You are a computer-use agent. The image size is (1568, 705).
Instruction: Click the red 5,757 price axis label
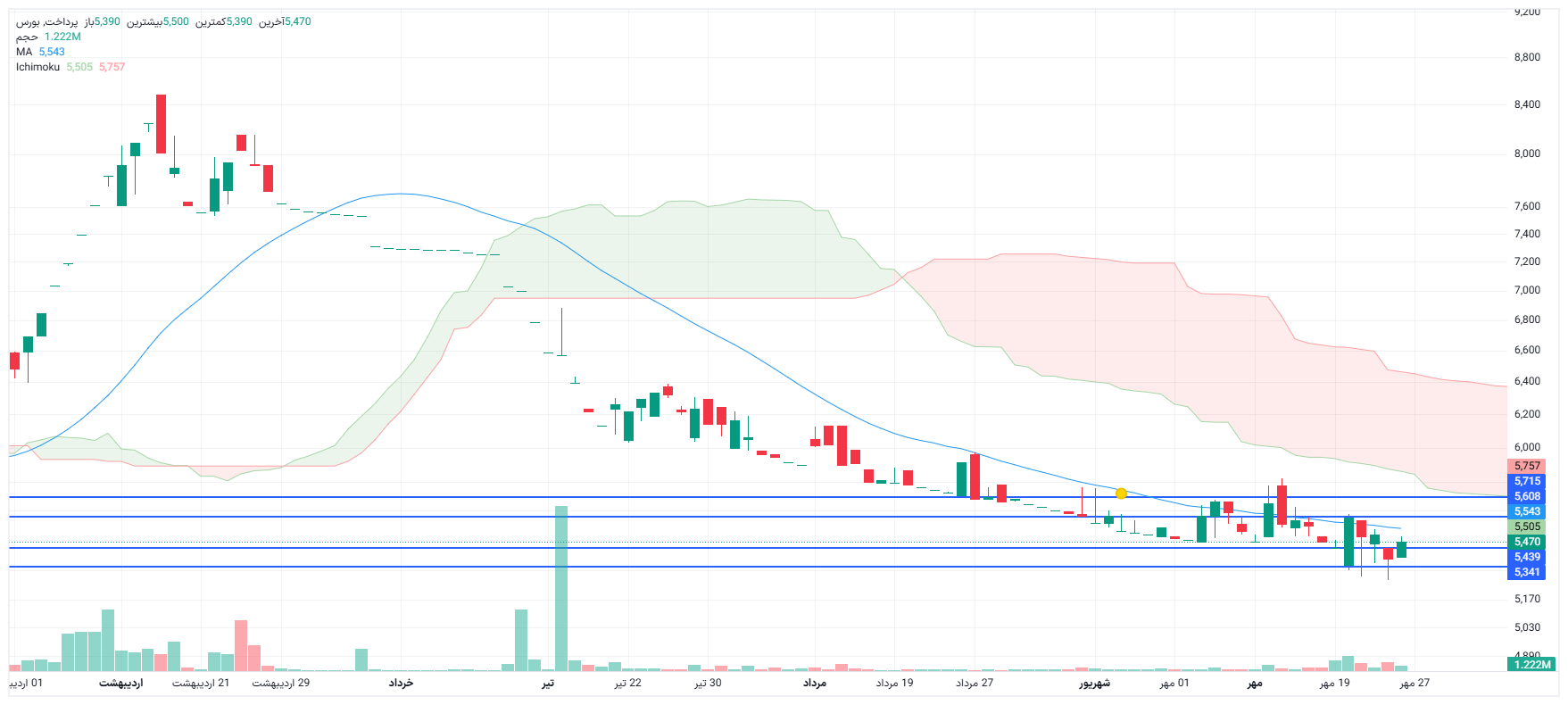tap(1527, 466)
